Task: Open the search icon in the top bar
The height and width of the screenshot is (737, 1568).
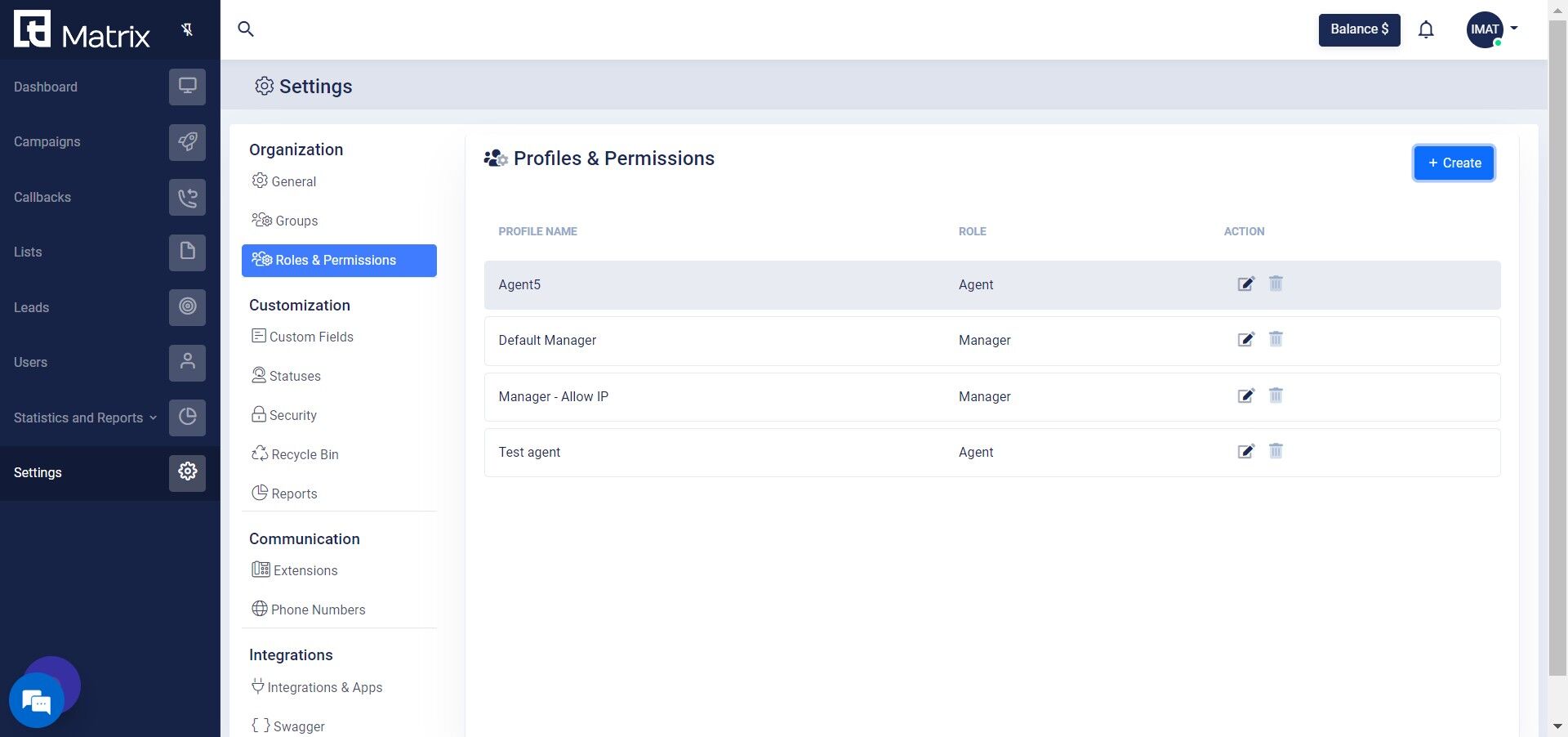Action: click(x=245, y=29)
